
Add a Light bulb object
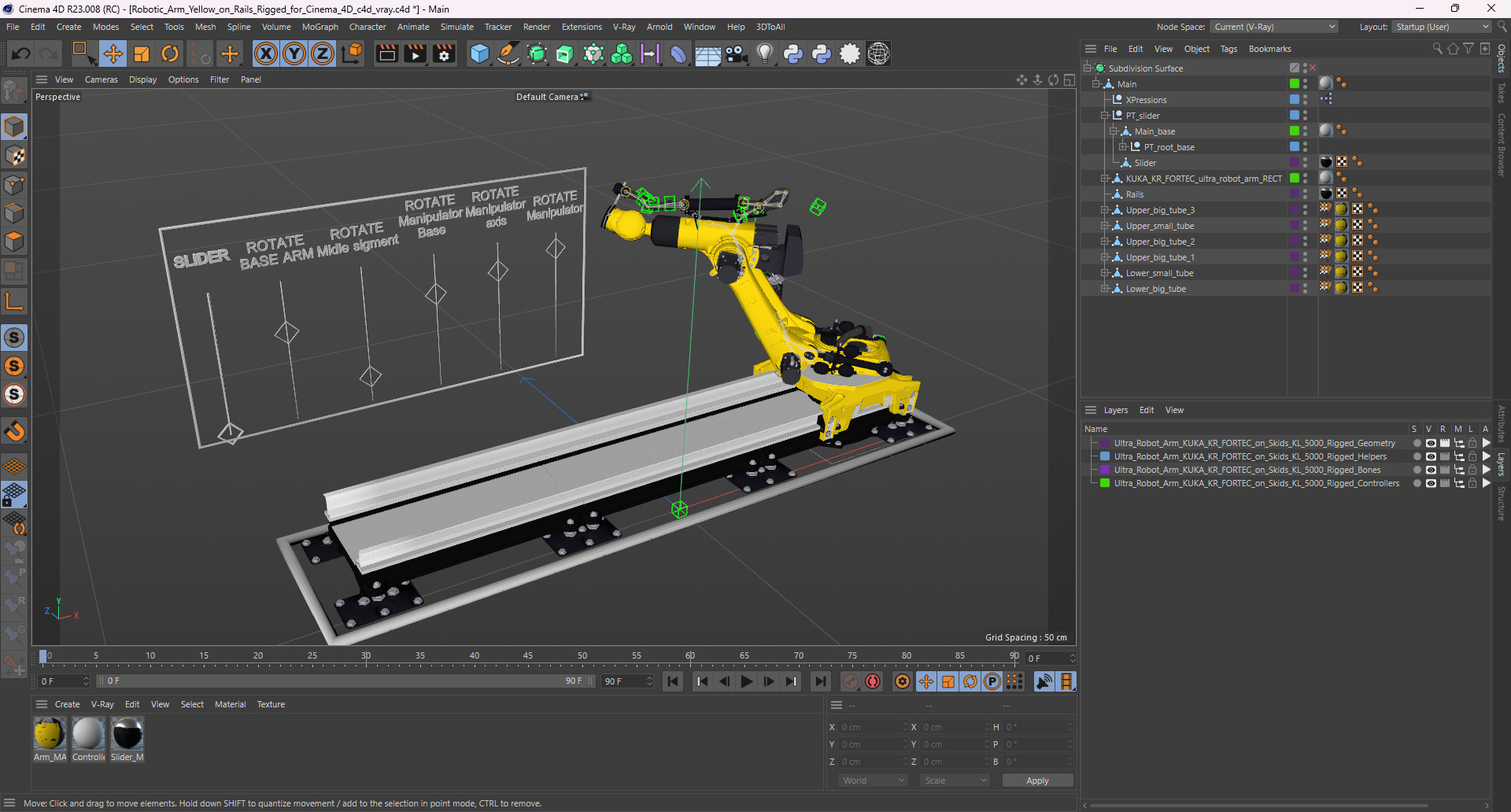(x=764, y=54)
